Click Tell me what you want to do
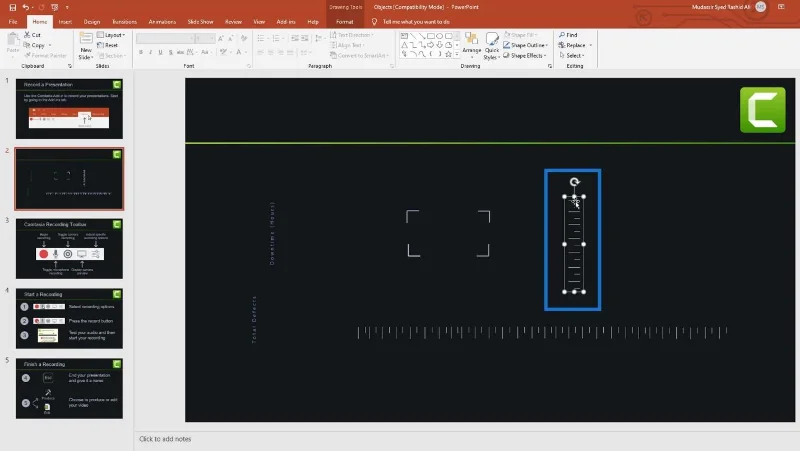This screenshot has width=800, height=451. (x=416, y=22)
